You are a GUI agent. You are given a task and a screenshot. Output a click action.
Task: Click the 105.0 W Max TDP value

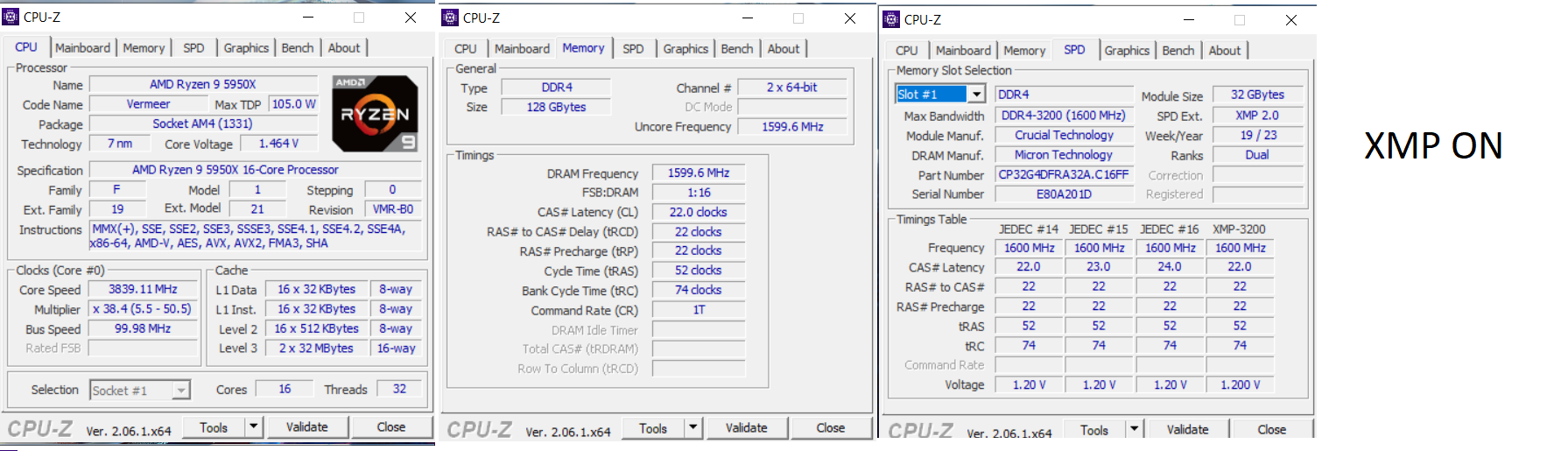(x=293, y=104)
